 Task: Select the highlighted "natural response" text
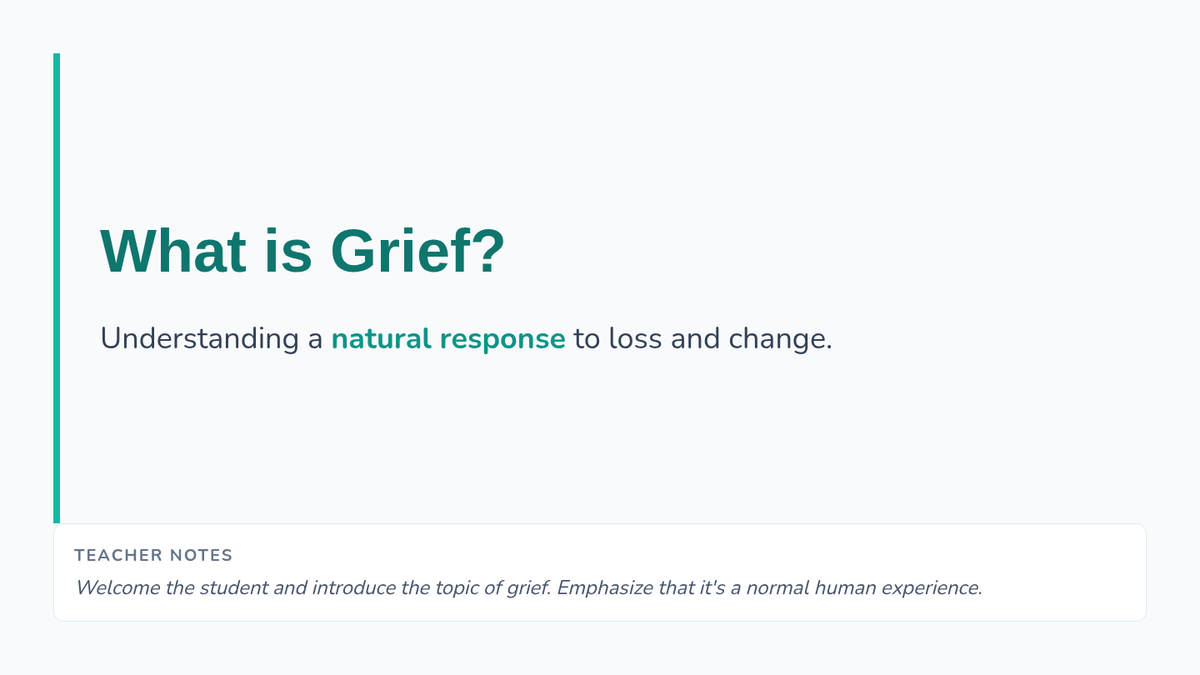tap(448, 339)
